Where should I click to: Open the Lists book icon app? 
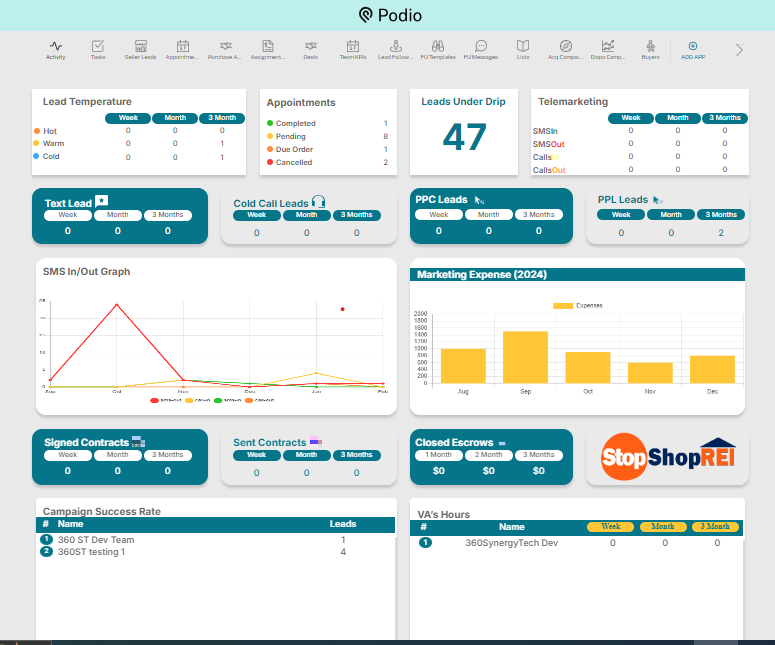tap(523, 49)
